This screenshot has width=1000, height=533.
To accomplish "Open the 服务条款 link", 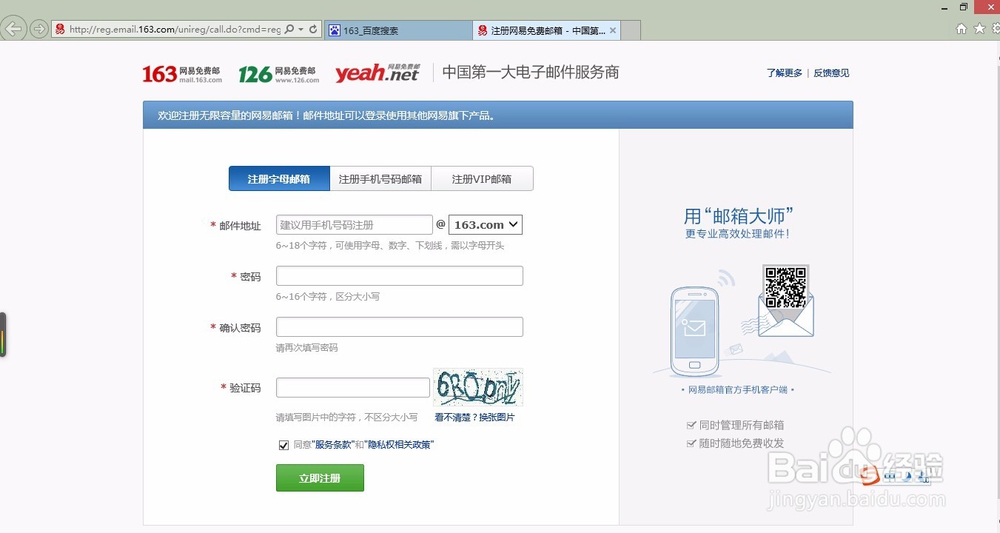I will point(335,445).
